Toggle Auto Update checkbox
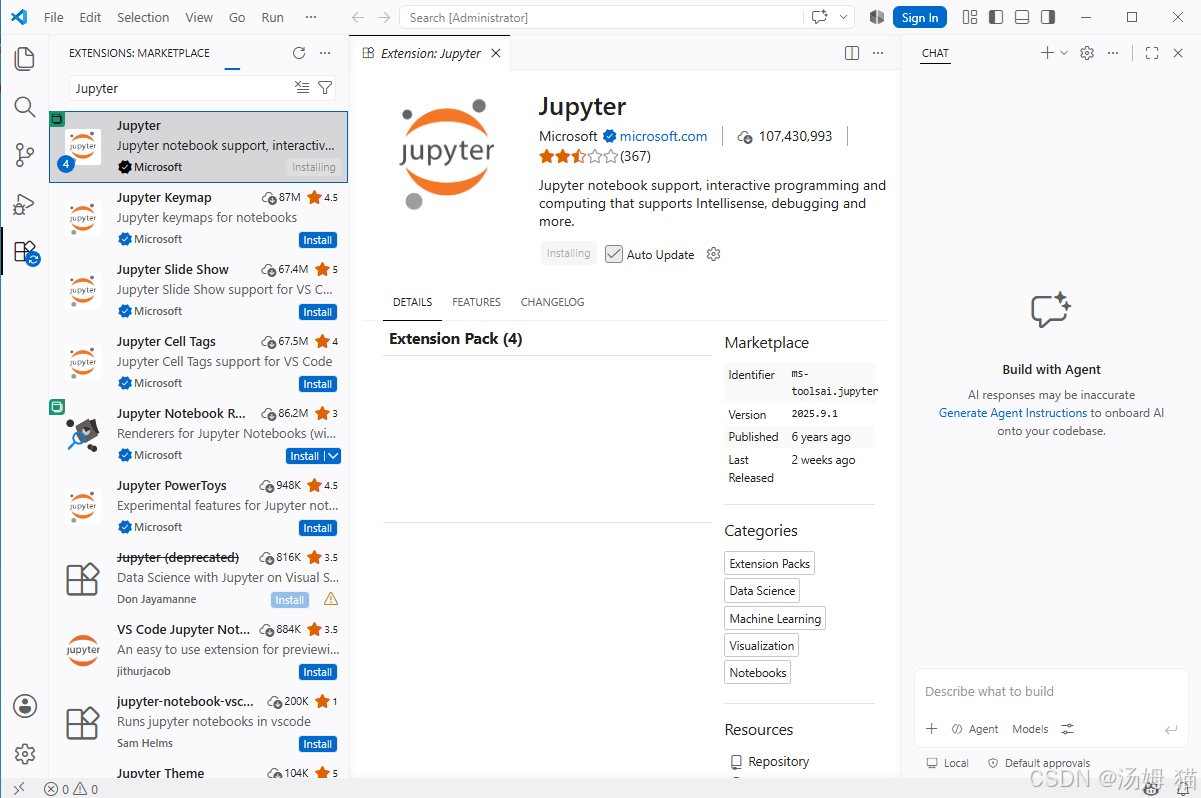This screenshot has height=798, width=1201. 614,254
